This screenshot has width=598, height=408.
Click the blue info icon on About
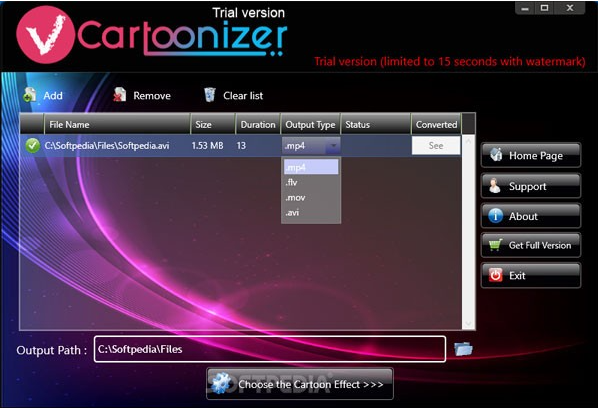click(x=495, y=216)
